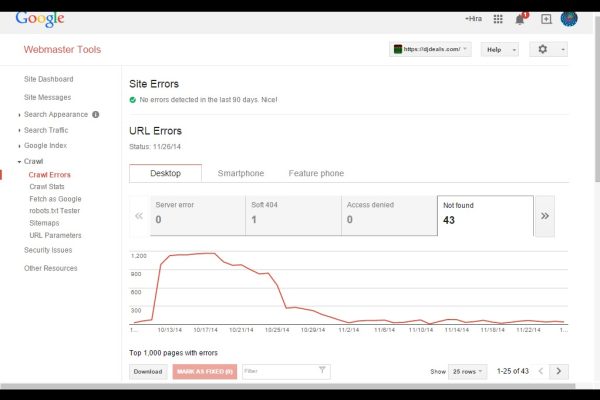Screen dimensions: 600x400
Task: Go to next page of results
Action: tap(559, 371)
